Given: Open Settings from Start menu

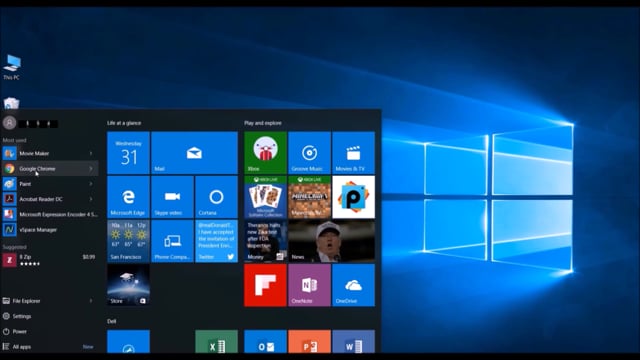Looking at the screenshot, I should pyautogui.click(x=50, y=316).
